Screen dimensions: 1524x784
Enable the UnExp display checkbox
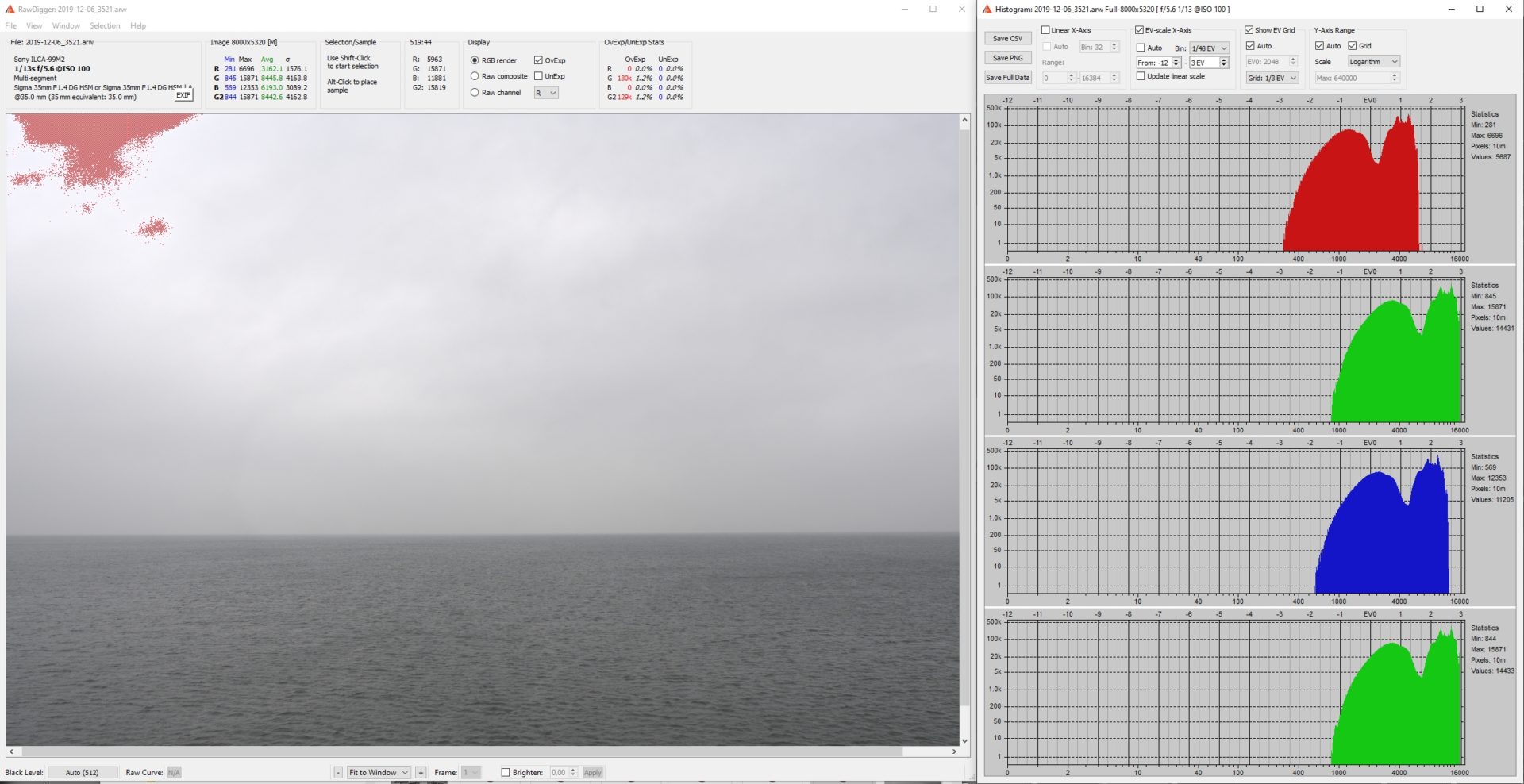click(538, 76)
